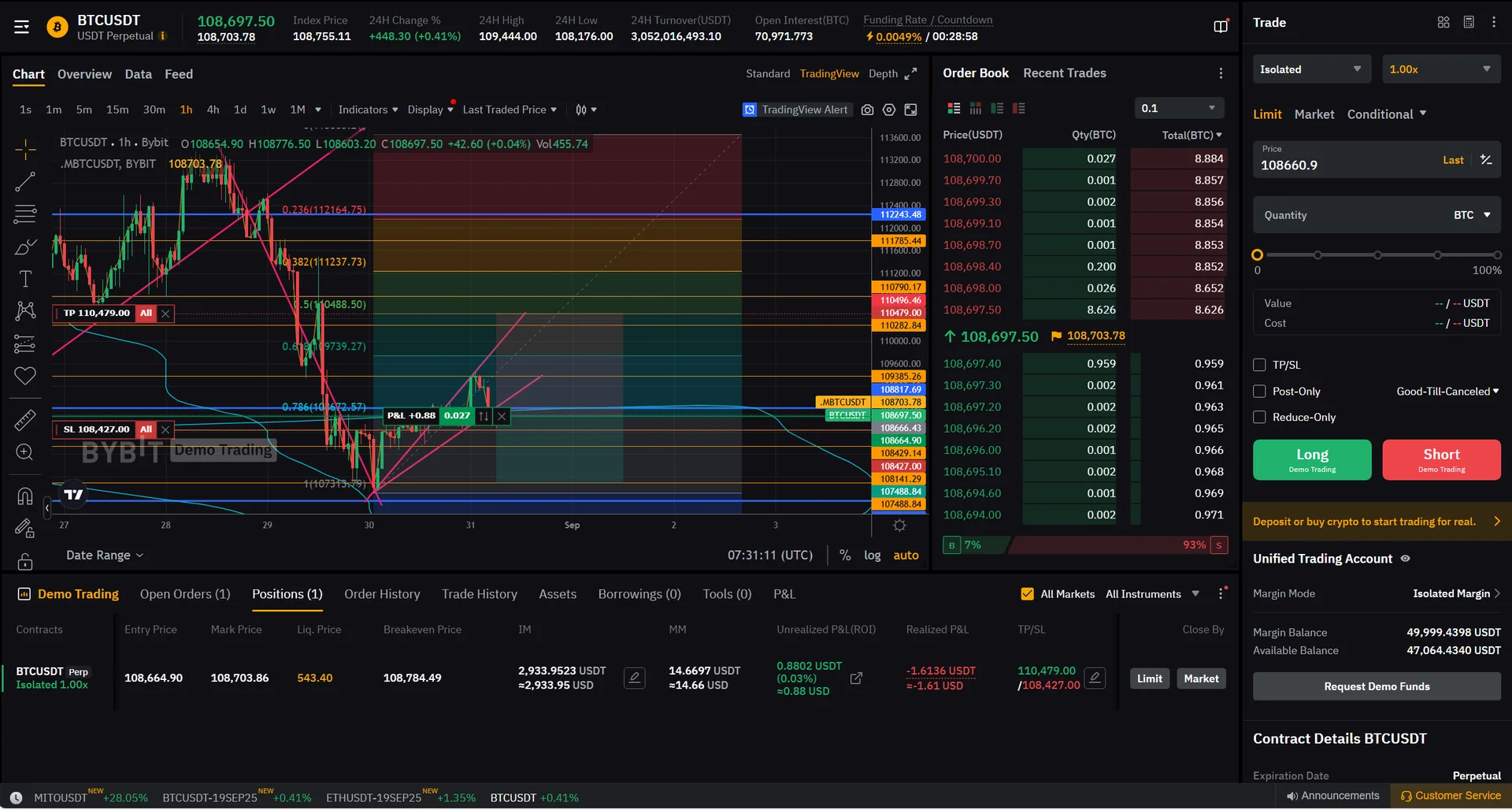Toggle the magnet mode tool
This screenshot has width=1512, height=810.
tap(25, 496)
